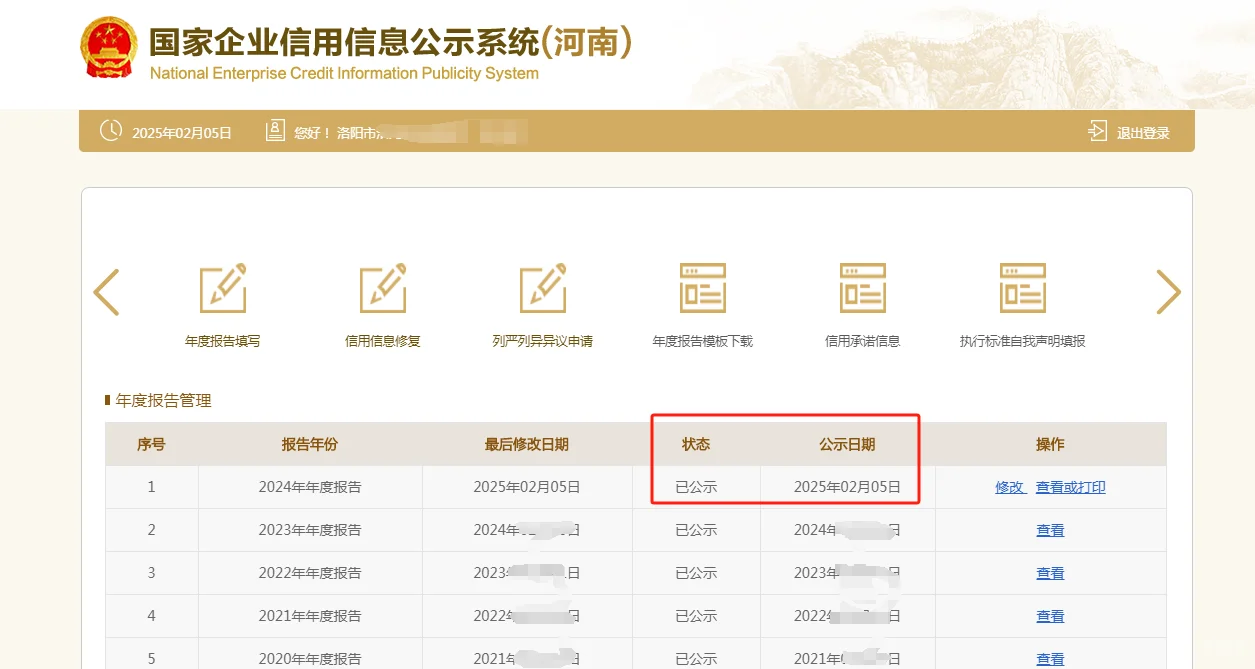The width and height of the screenshot is (1255, 669).
Task: Click sequence number 3 cell
Action: 152,573
